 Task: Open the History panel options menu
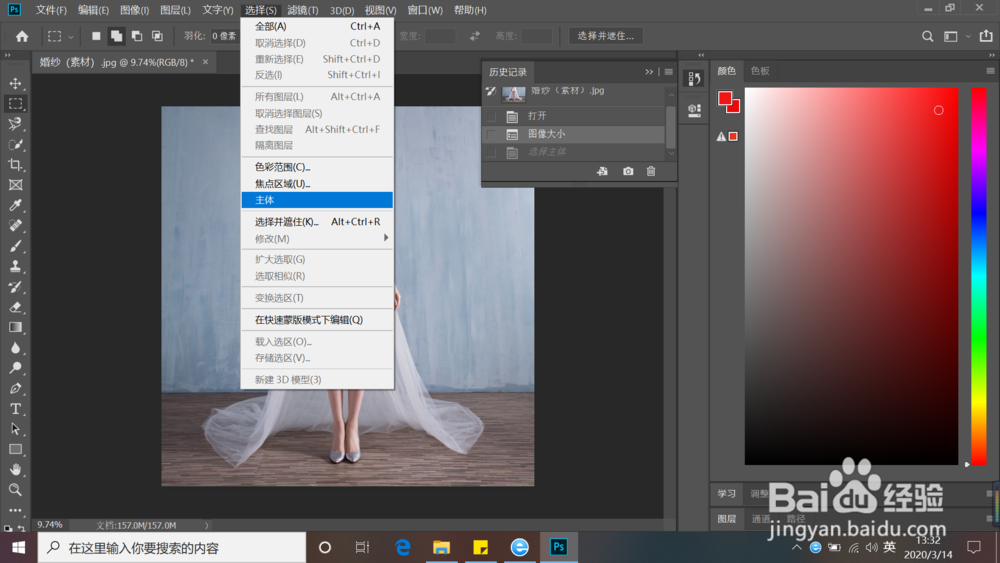click(668, 72)
